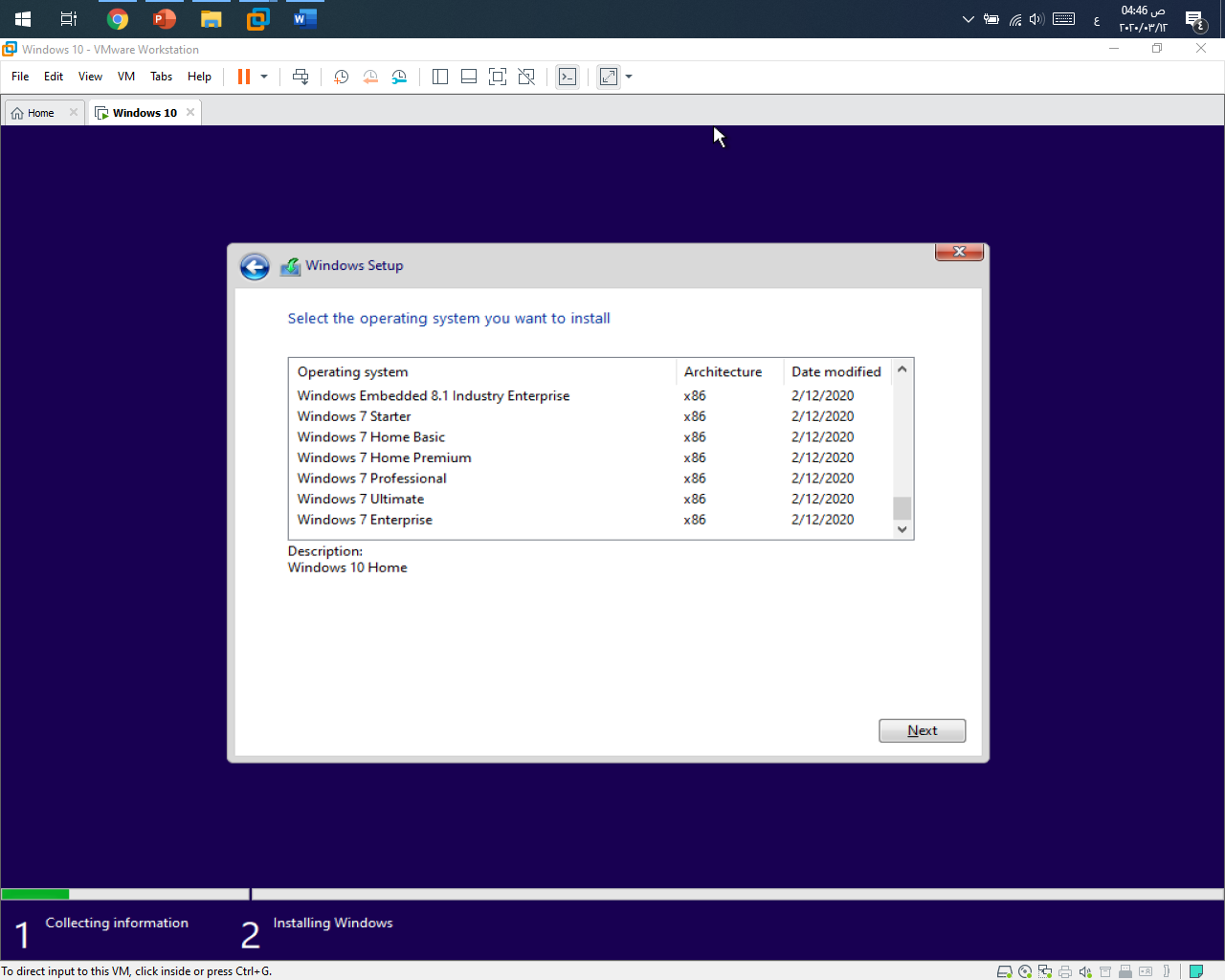The width and height of the screenshot is (1225, 980).
Task: Revert the VM to its previous snapshot
Action: click(370, 77)
